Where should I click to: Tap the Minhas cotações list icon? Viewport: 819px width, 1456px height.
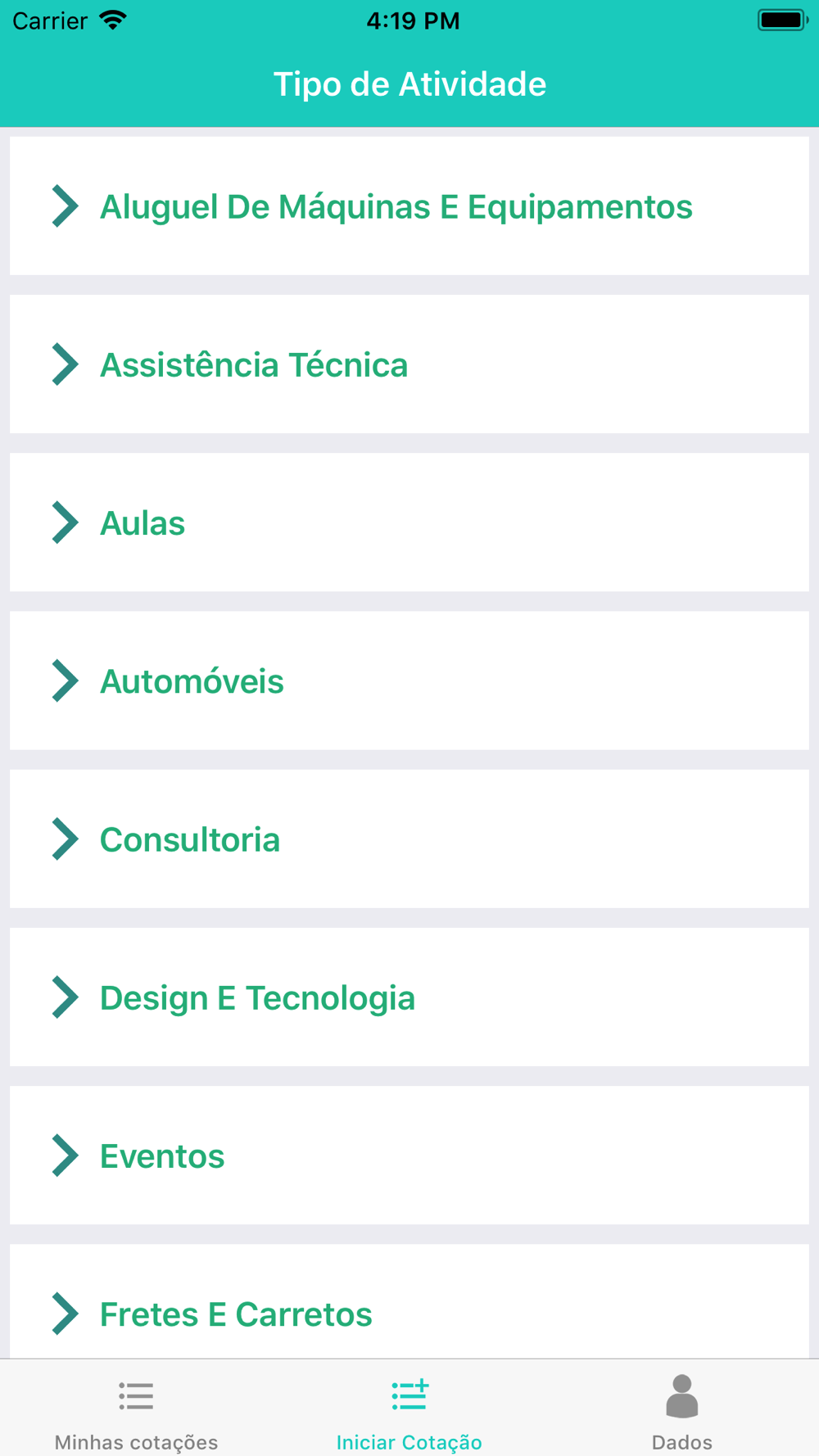(136, 1396)
